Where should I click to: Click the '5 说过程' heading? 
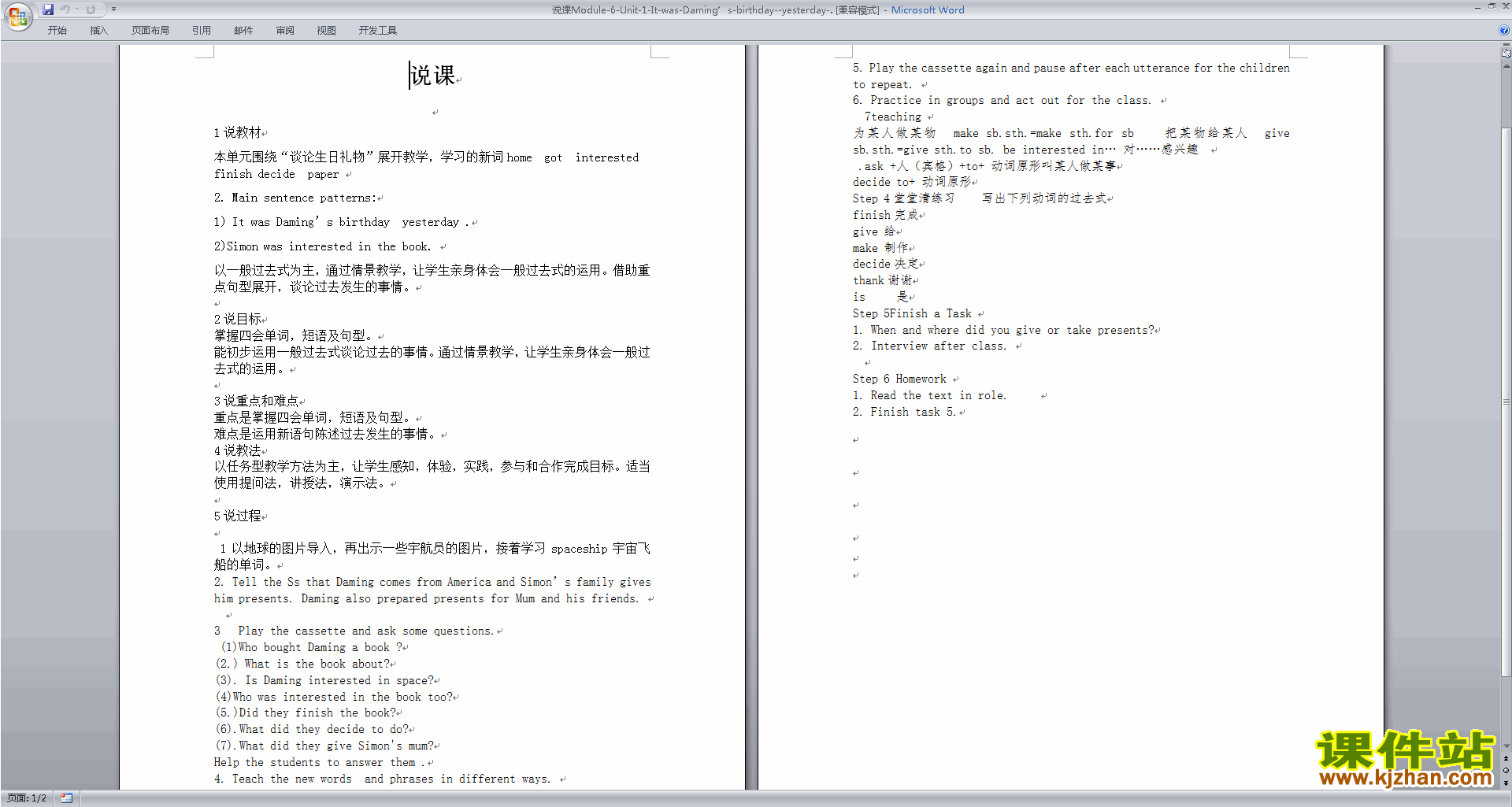coord(238,516)
